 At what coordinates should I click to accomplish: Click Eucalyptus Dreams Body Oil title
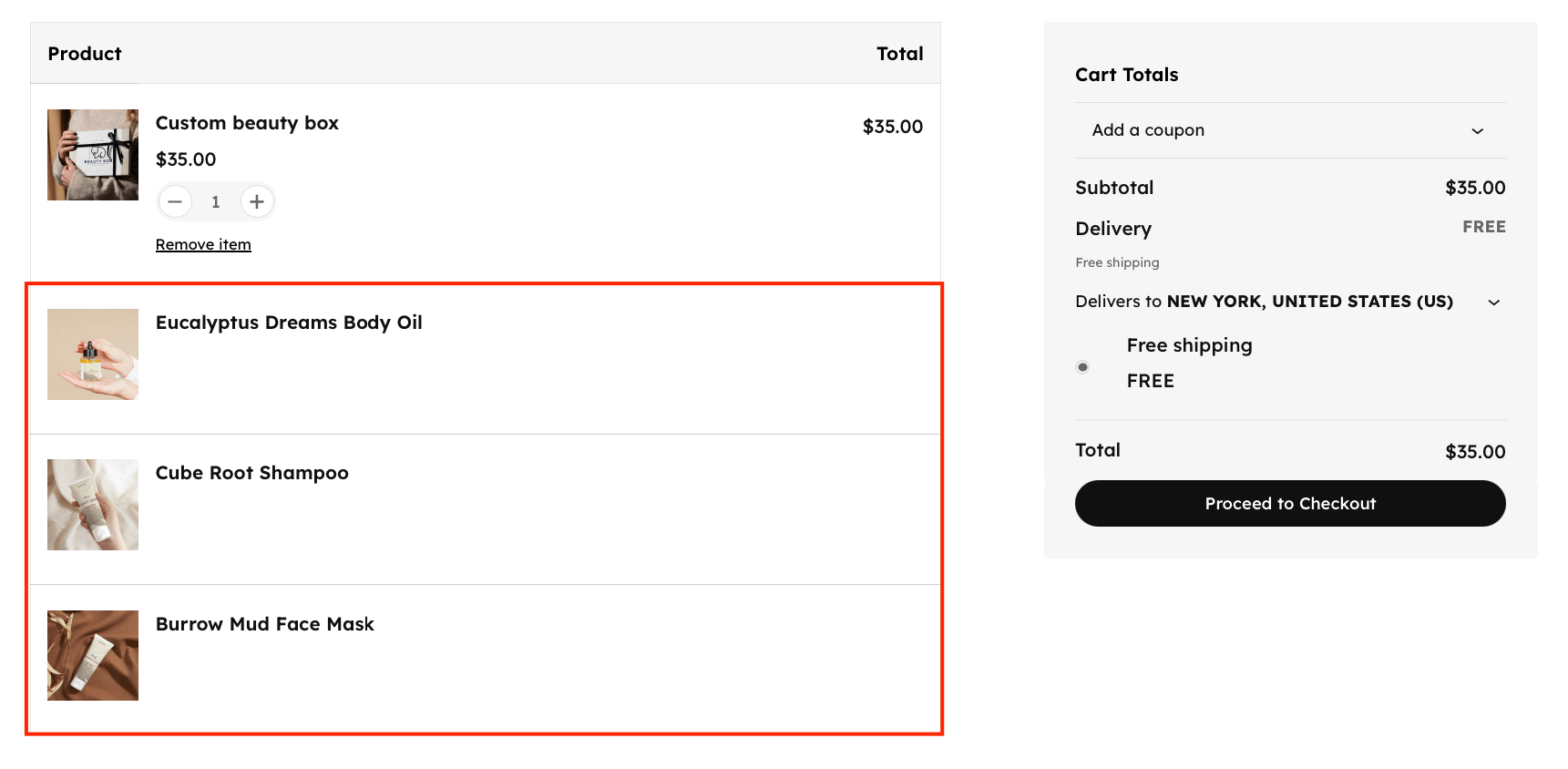pos(289,323)
